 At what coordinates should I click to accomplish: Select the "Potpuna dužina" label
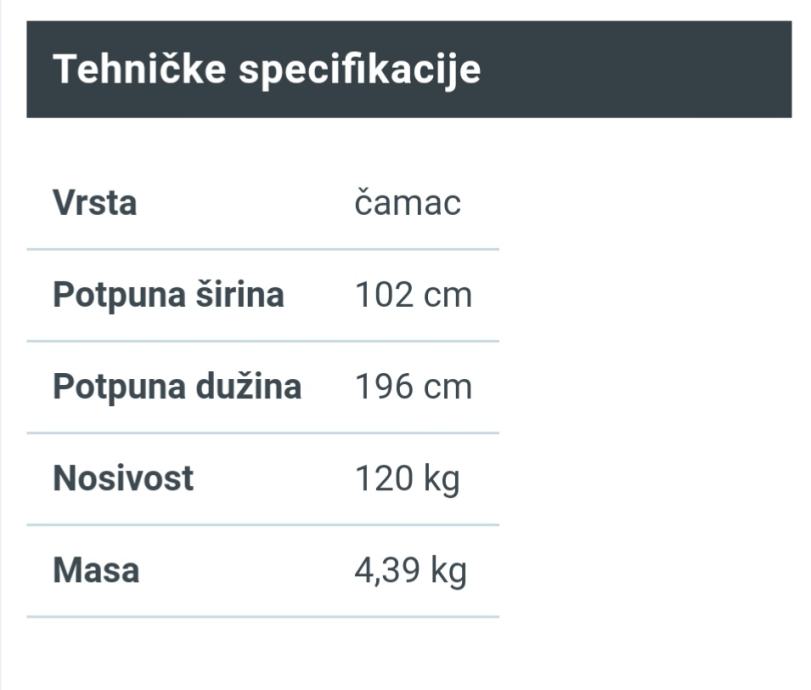point(177,386)
